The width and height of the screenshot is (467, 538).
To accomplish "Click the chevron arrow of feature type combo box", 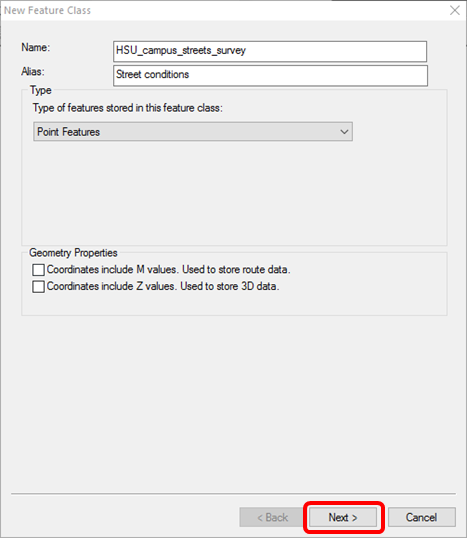I will 344,132.
